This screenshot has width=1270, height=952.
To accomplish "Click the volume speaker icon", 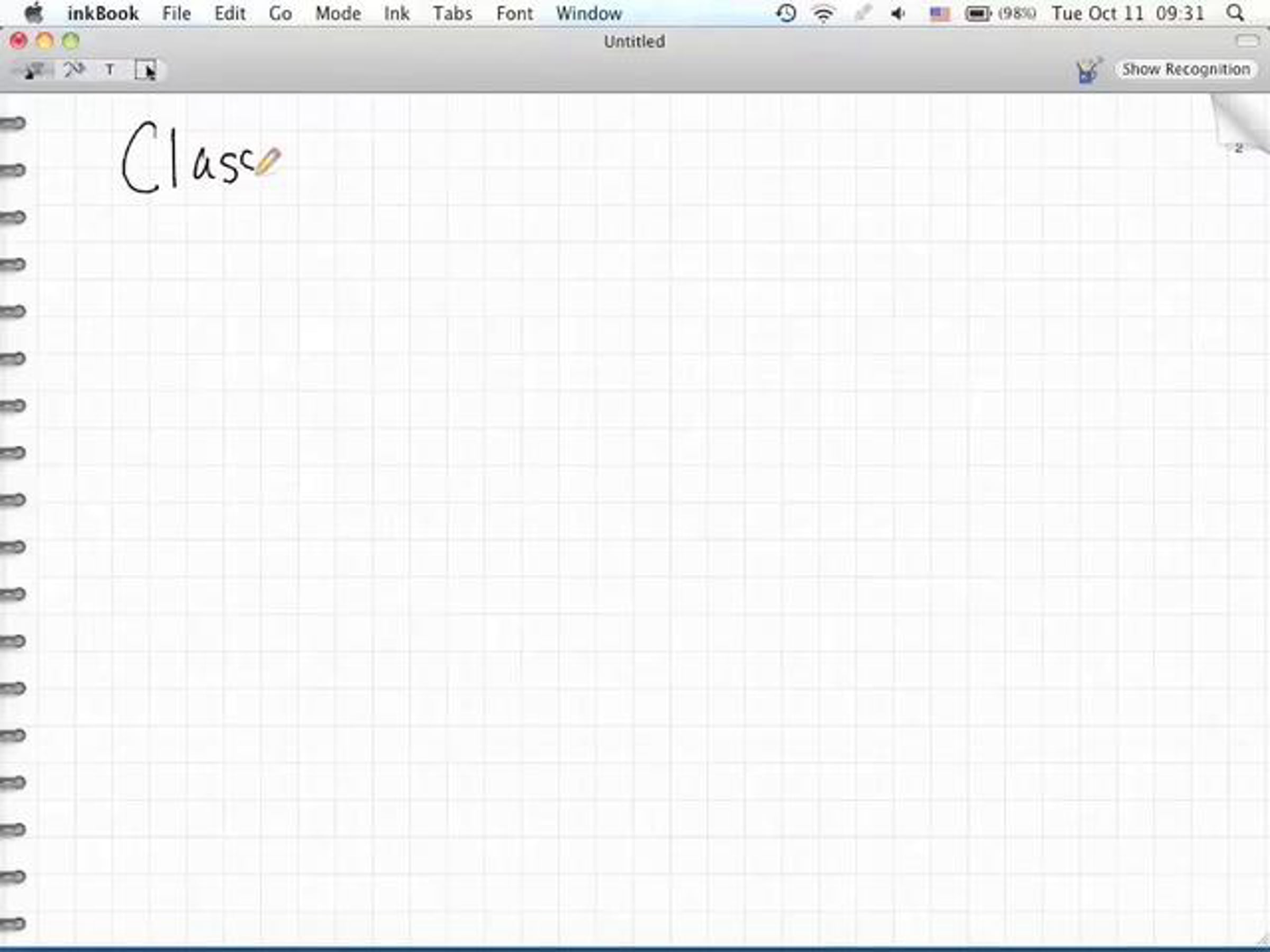I will click(898, 13).
